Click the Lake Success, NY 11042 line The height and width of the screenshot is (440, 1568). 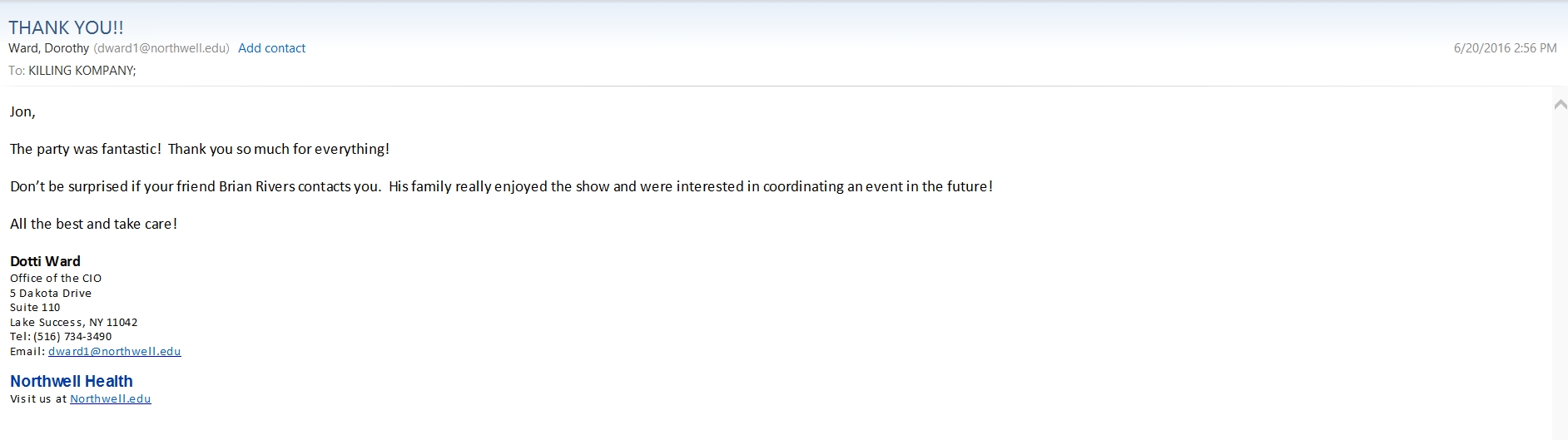click(x=74, y=322)
